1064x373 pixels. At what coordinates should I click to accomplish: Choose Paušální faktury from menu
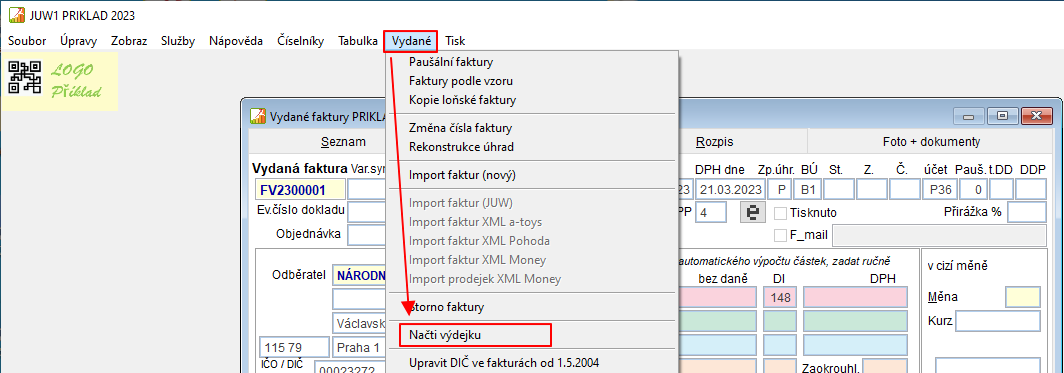[x=451, y=62]
